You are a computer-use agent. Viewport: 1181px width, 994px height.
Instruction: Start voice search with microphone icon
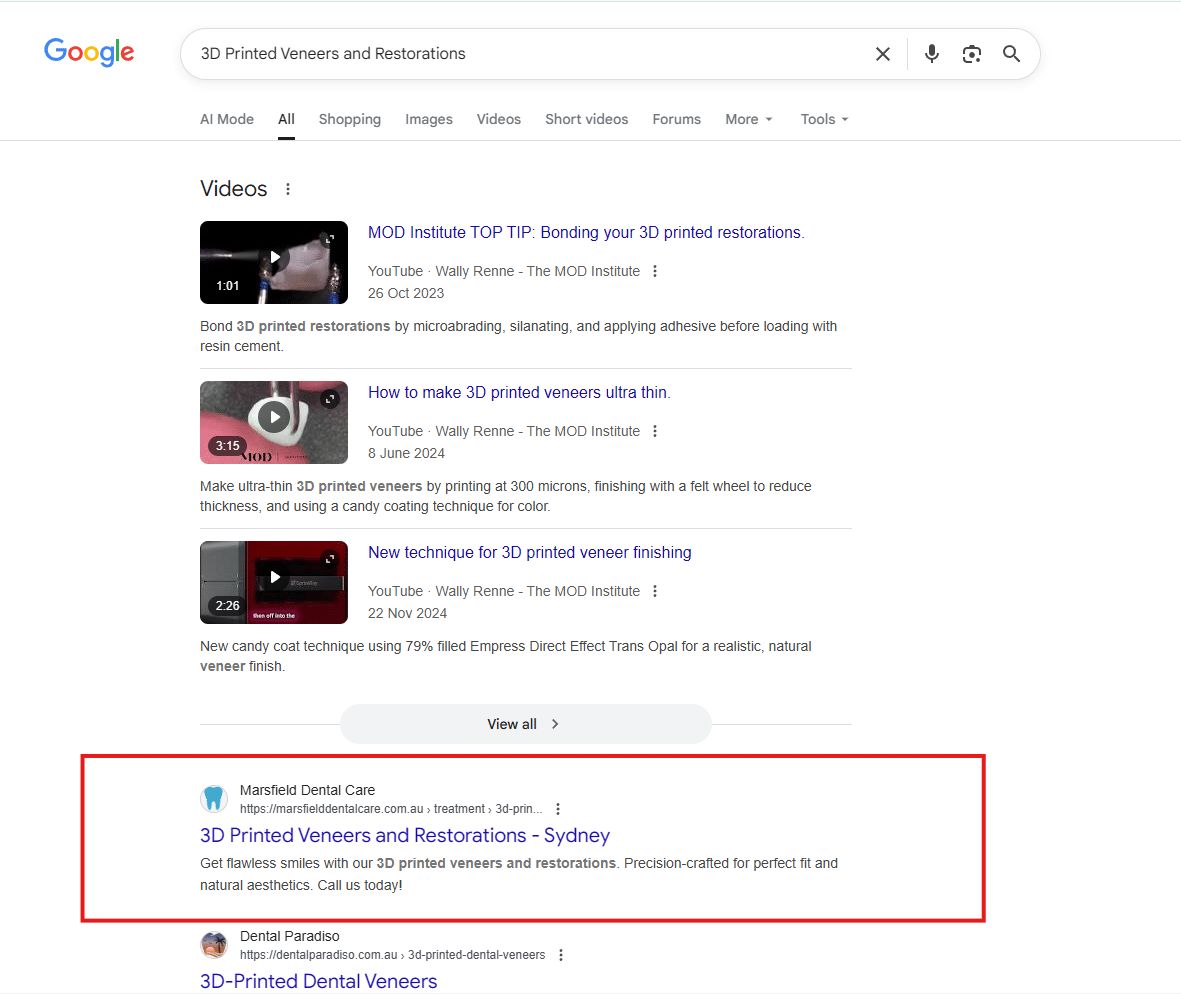tap(931, 54)
